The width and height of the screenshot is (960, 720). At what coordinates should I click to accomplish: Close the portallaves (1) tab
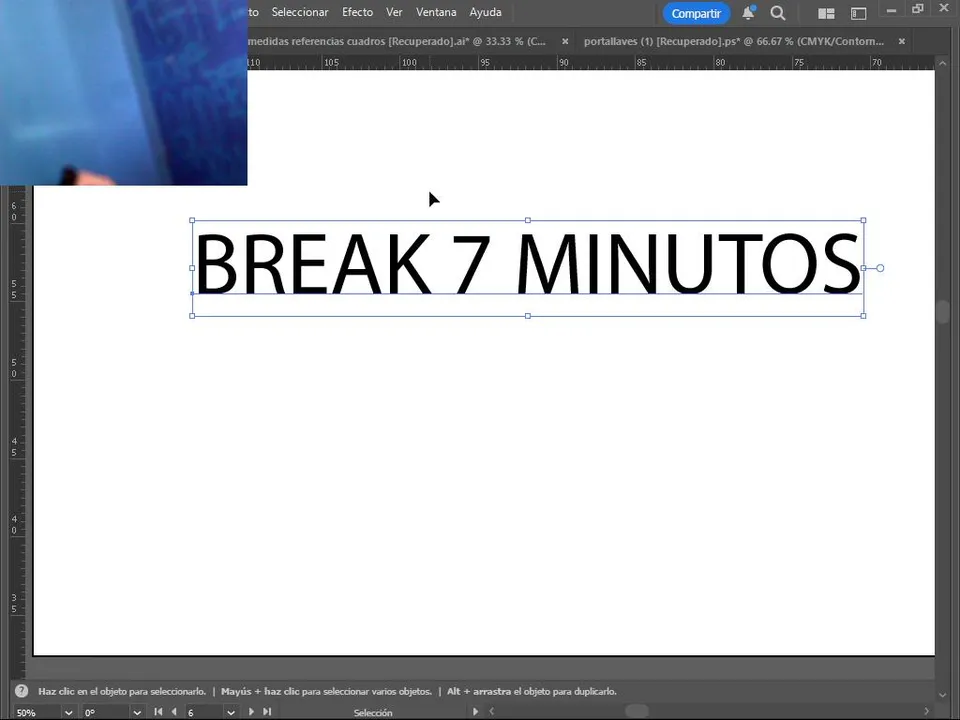(902, 42)
